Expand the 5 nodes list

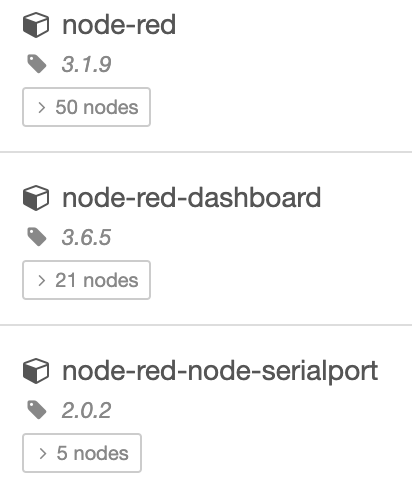82,453
